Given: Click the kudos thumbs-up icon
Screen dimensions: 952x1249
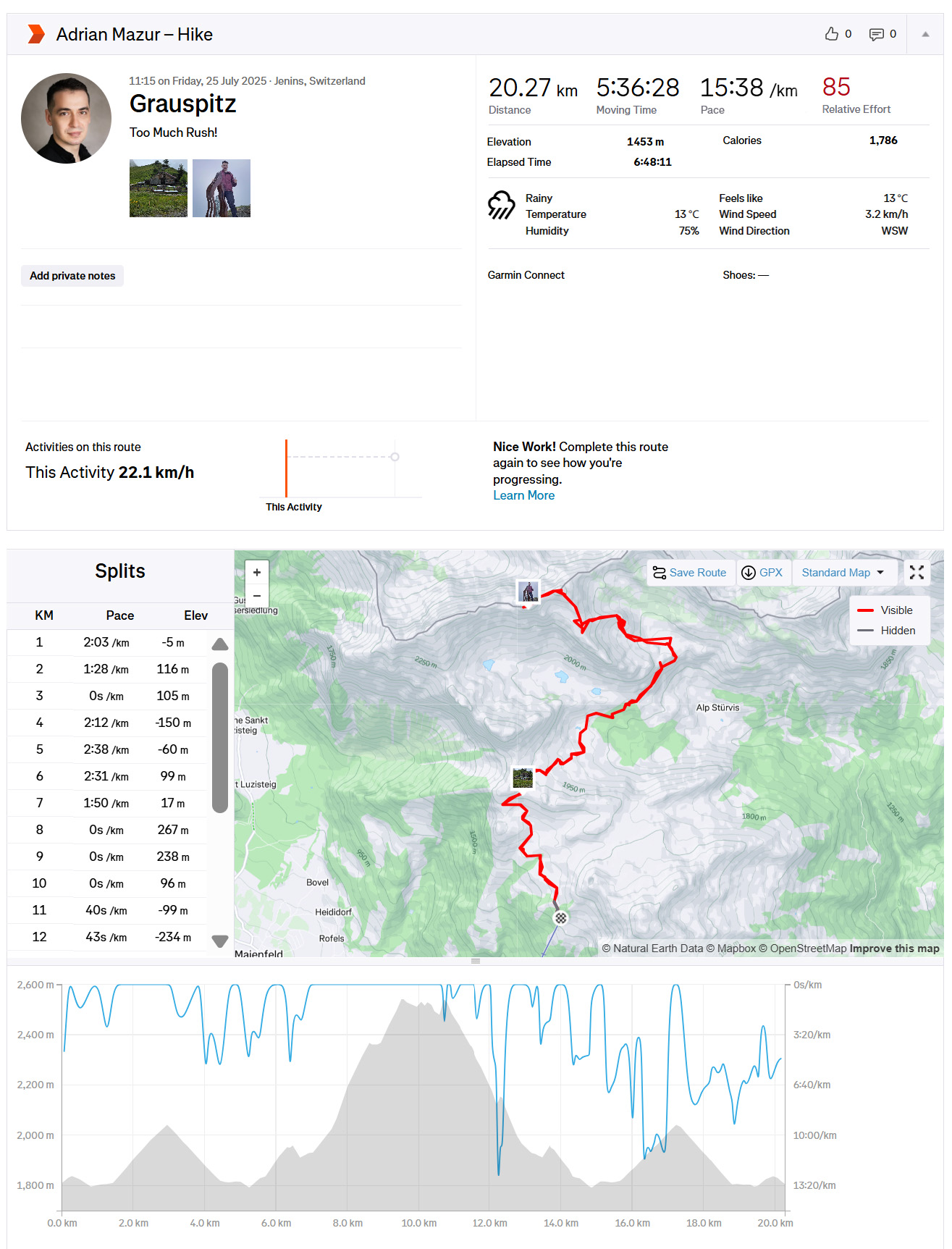Looking at the screenshot, I should 831,34.
